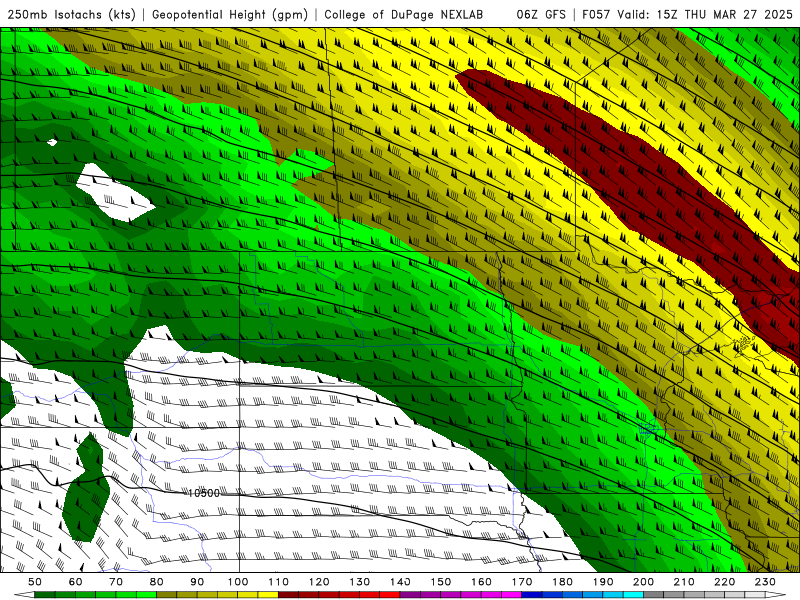
Task: Click the 100 knot scale label
Action: click(x=238, y=582)
